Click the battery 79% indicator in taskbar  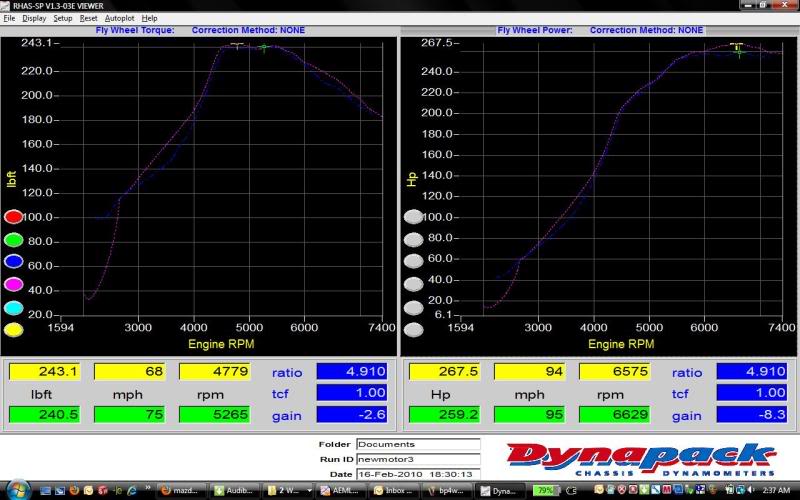(x=547, y=491)
